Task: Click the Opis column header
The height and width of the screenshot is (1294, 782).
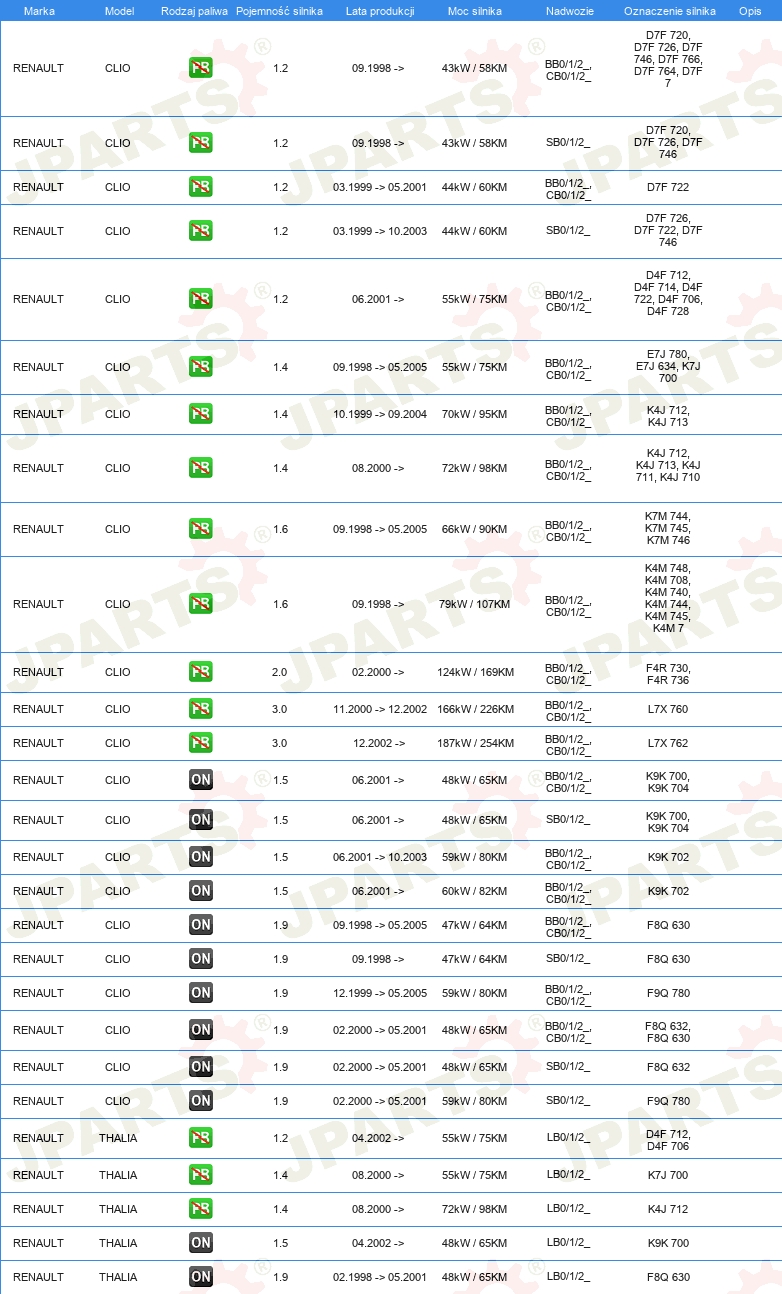Action: coord(750,11)
